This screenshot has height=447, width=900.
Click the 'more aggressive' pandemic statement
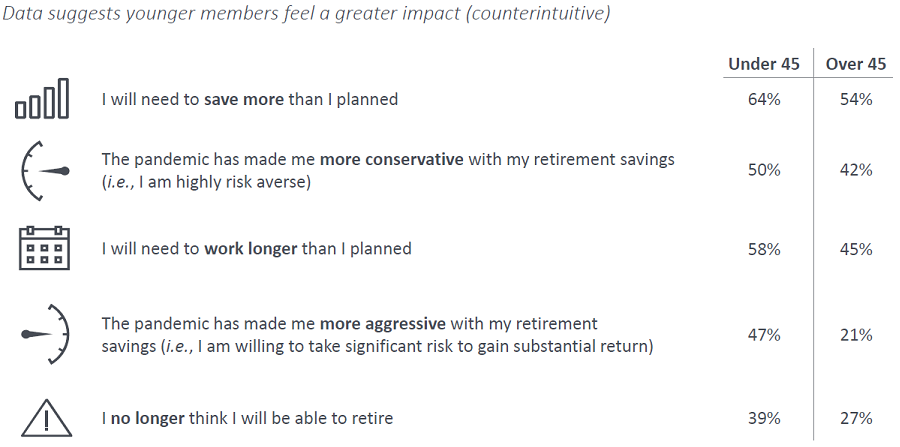point(378,335)
